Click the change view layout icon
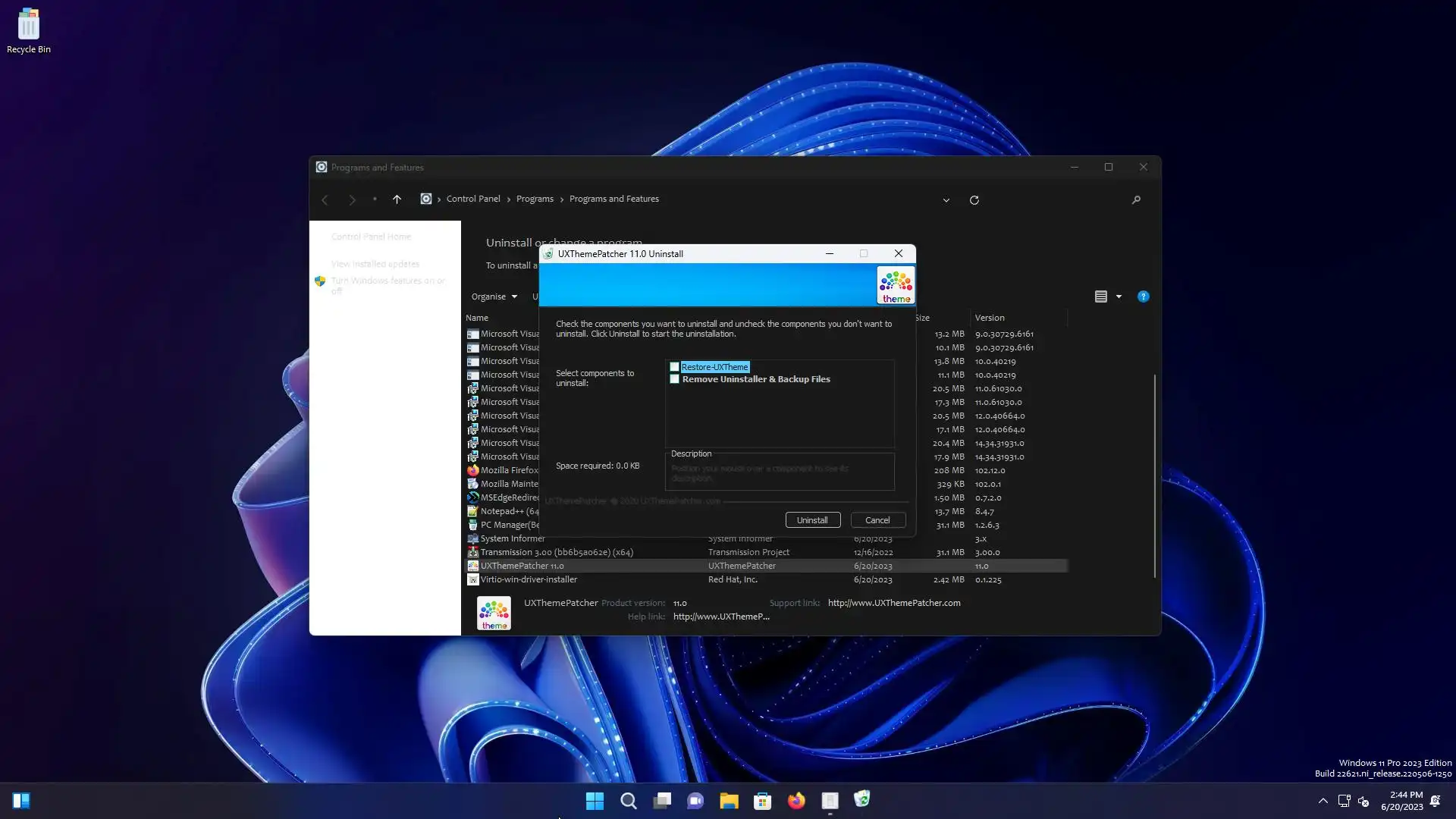This screenshot has width=1456, height=819. pyautogui.click(x=1101, y=297)
